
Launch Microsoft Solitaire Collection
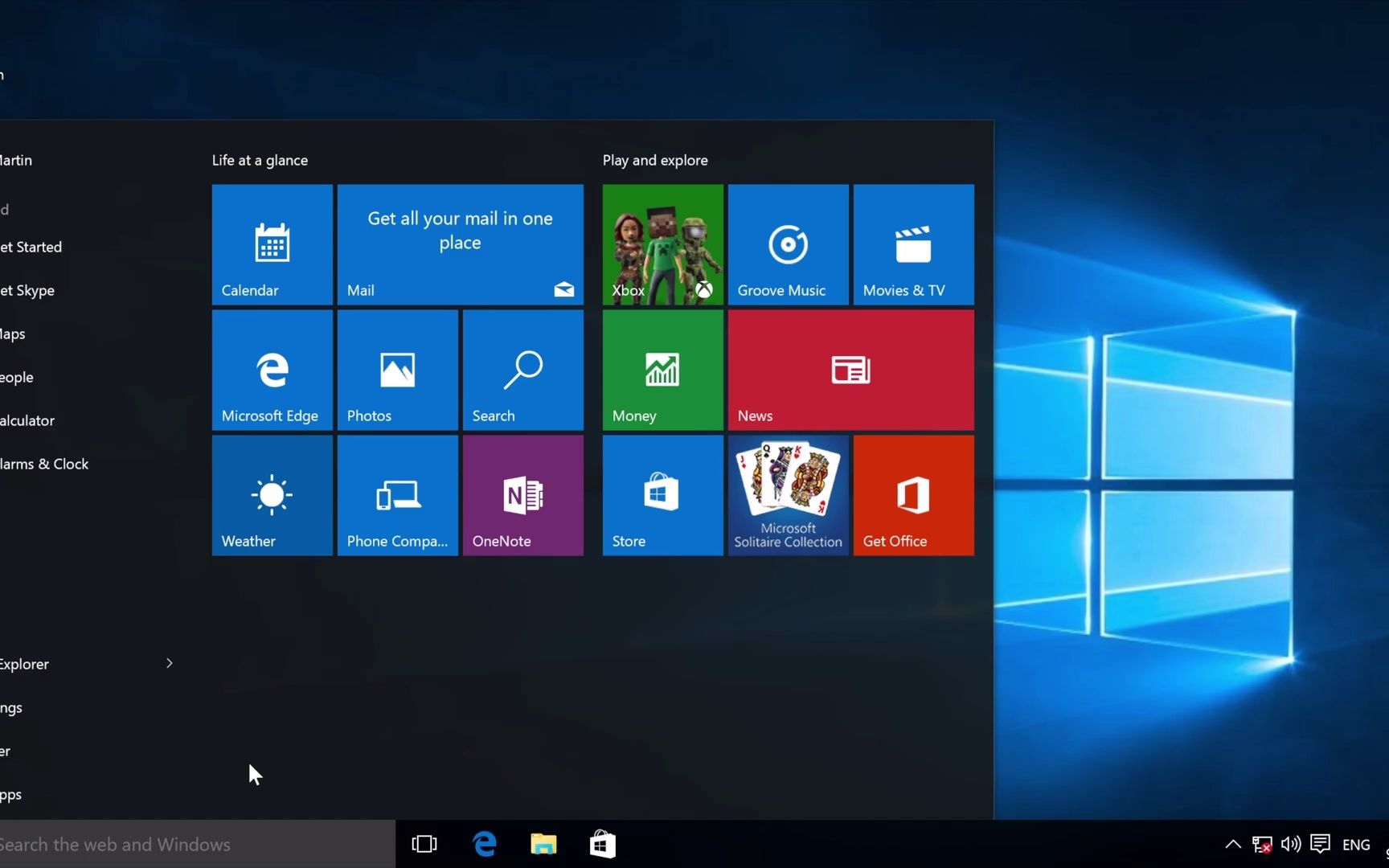(787, 495)
